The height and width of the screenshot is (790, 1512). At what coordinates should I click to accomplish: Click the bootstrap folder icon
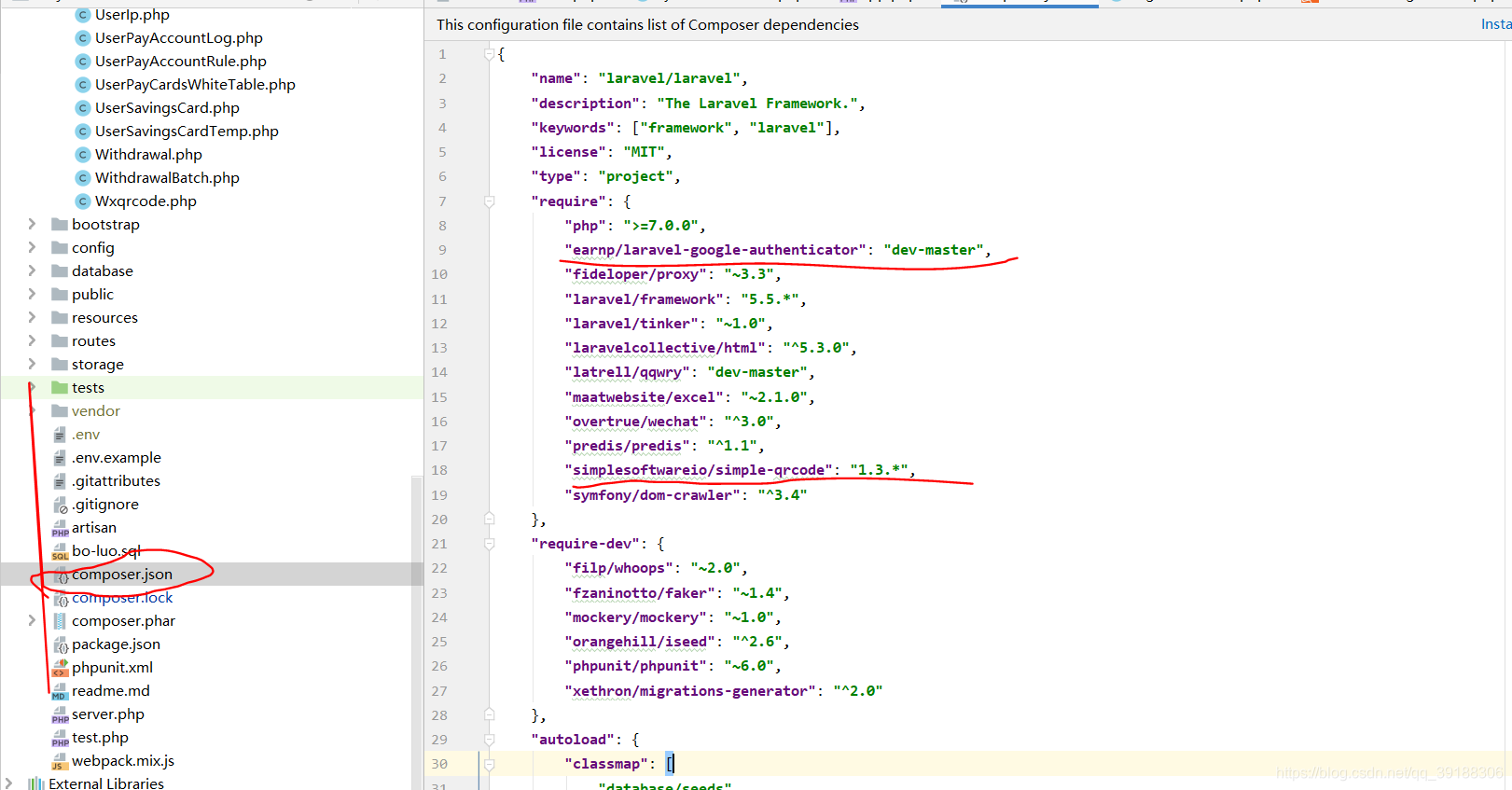(x=60, y=225)
